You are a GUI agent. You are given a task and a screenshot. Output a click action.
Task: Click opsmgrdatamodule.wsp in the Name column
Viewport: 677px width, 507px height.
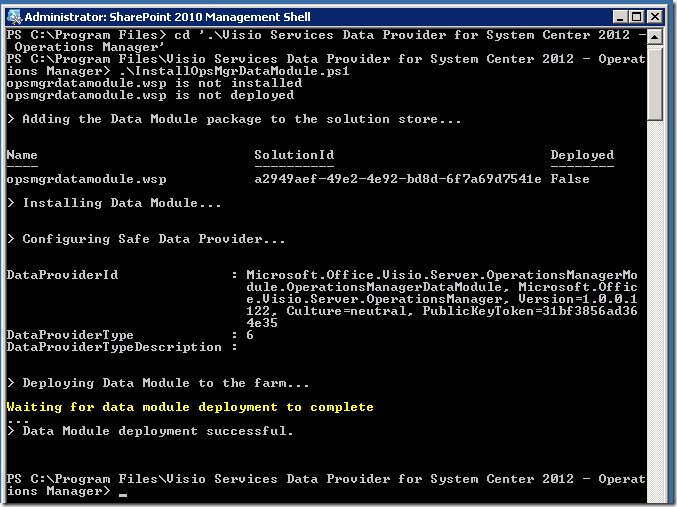click(x=86, y=179)
